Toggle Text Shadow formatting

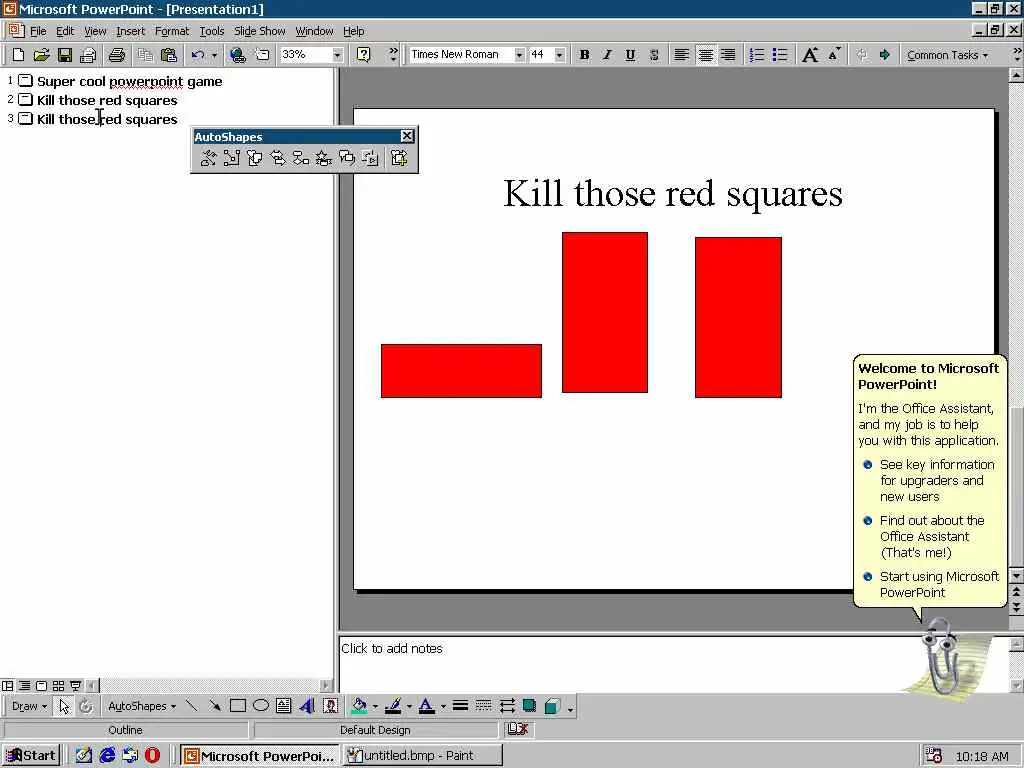(x=654, y=55)
